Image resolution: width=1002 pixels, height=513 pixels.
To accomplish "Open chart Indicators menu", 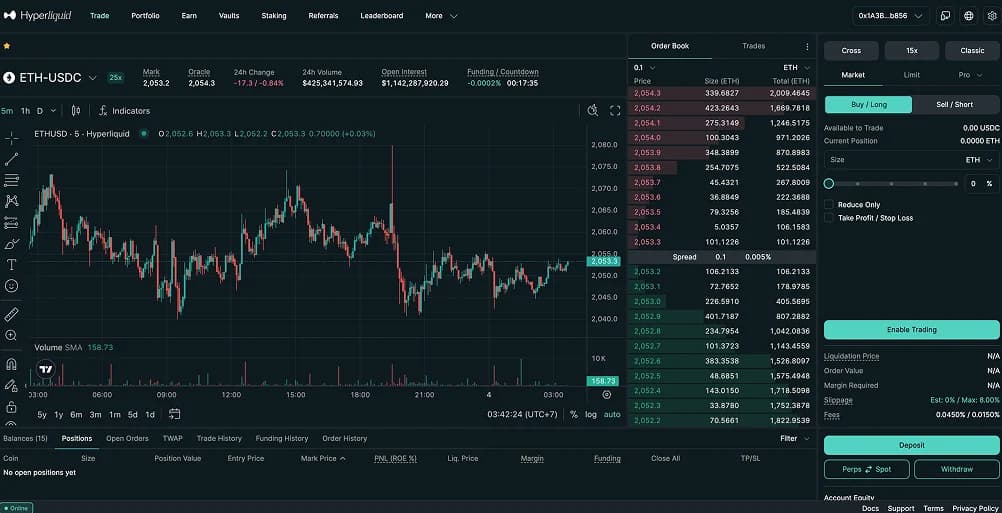I will click(x=124, y=111).
